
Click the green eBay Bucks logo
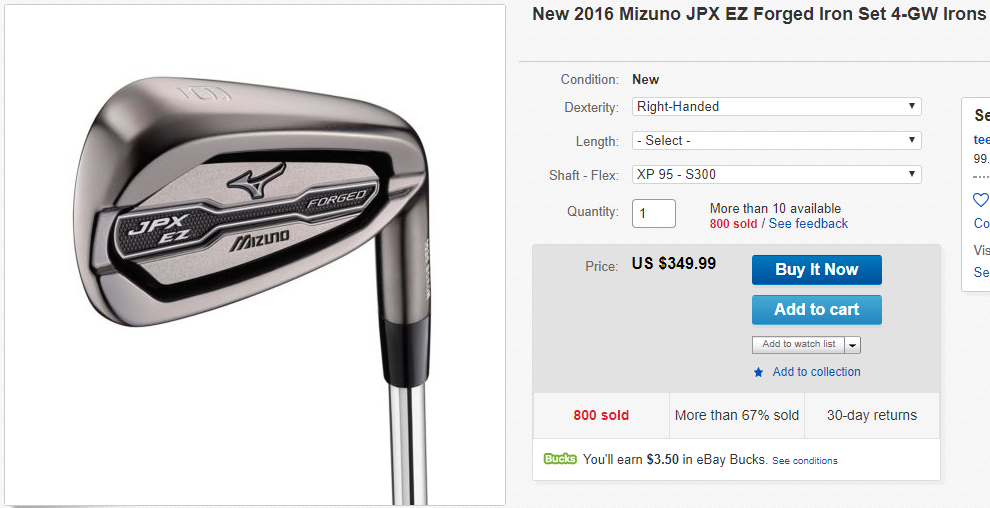click(560, 460)
